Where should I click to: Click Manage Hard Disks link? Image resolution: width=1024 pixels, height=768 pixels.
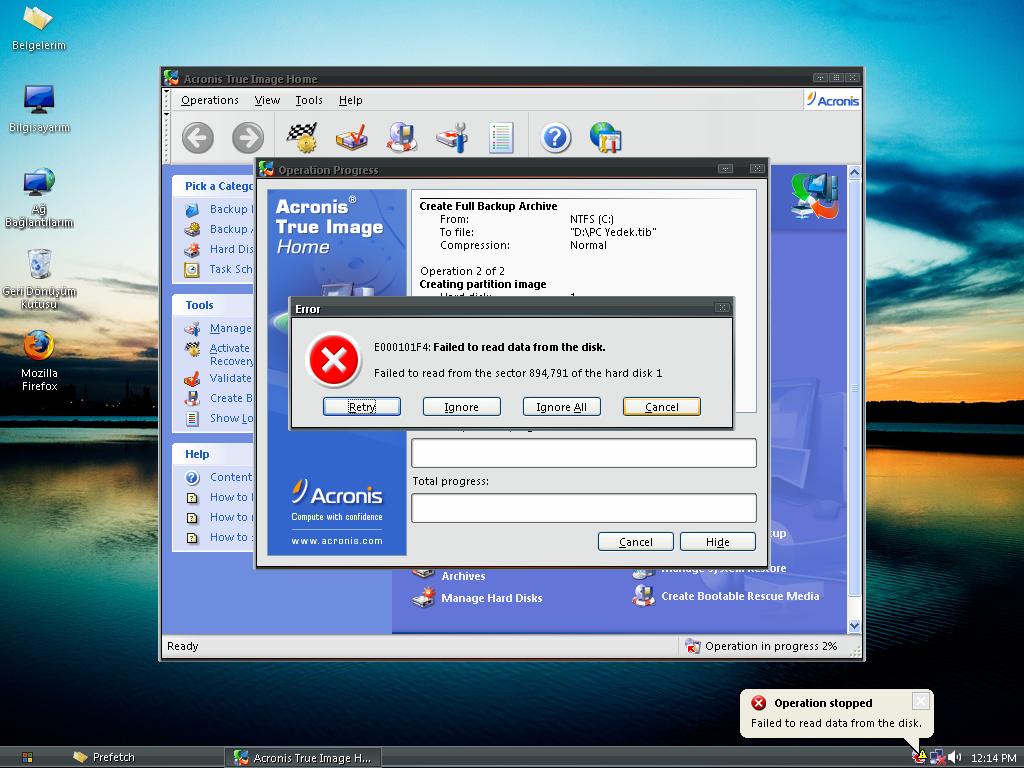[x=492, y=598]
